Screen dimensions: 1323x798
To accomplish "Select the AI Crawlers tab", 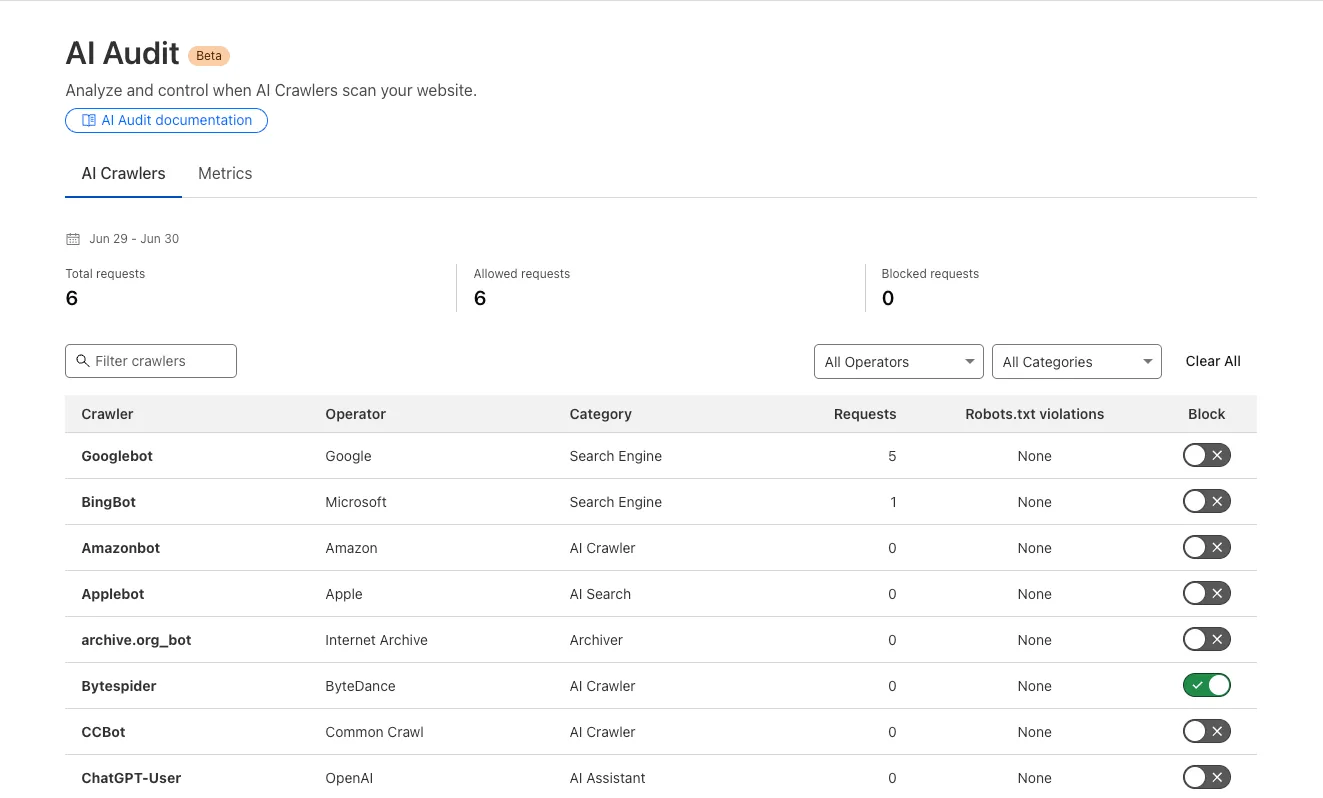I will coord(123,174).
